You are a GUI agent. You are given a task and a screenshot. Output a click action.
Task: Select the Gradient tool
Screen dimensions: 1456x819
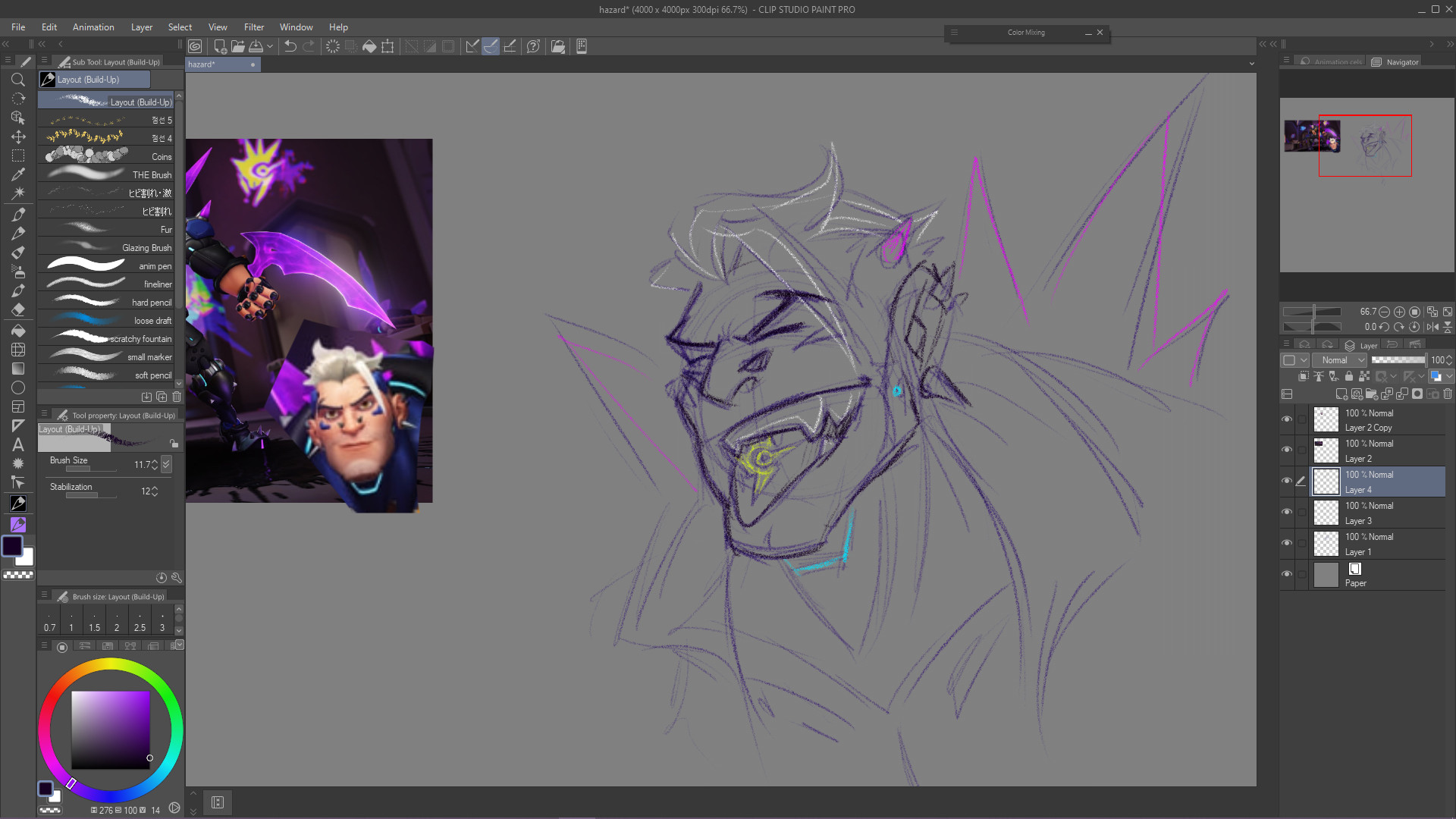click(x=18, y=369)
